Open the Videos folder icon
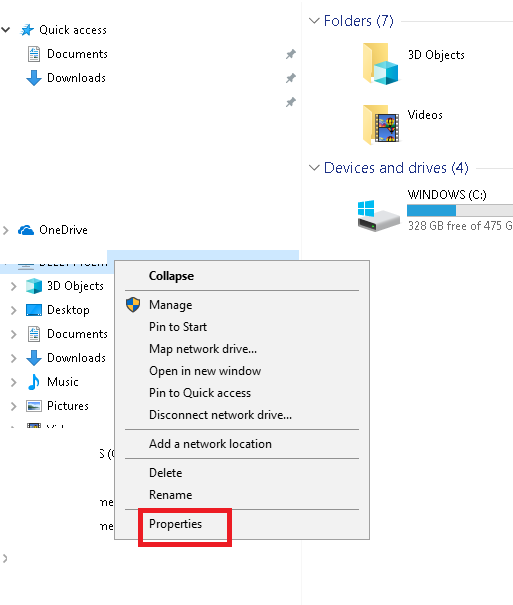Screen dimensions: 513x605 click(x=381, y=124)
